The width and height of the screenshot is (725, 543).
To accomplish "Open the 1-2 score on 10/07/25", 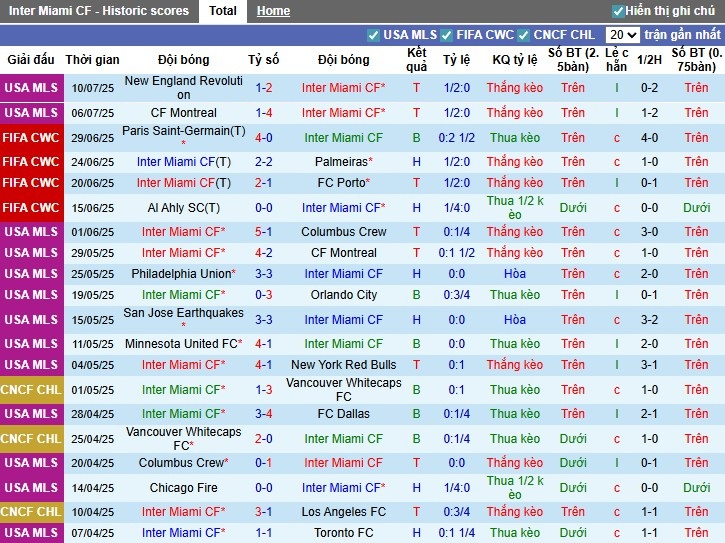I will click(264, 87).
